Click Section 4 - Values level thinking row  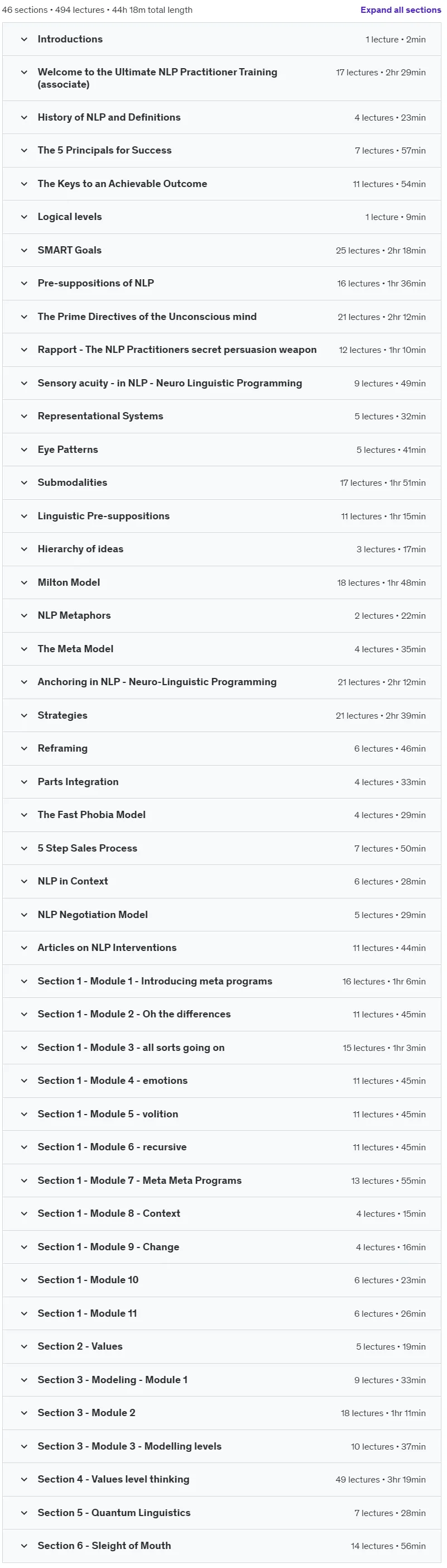[222, 1479]
